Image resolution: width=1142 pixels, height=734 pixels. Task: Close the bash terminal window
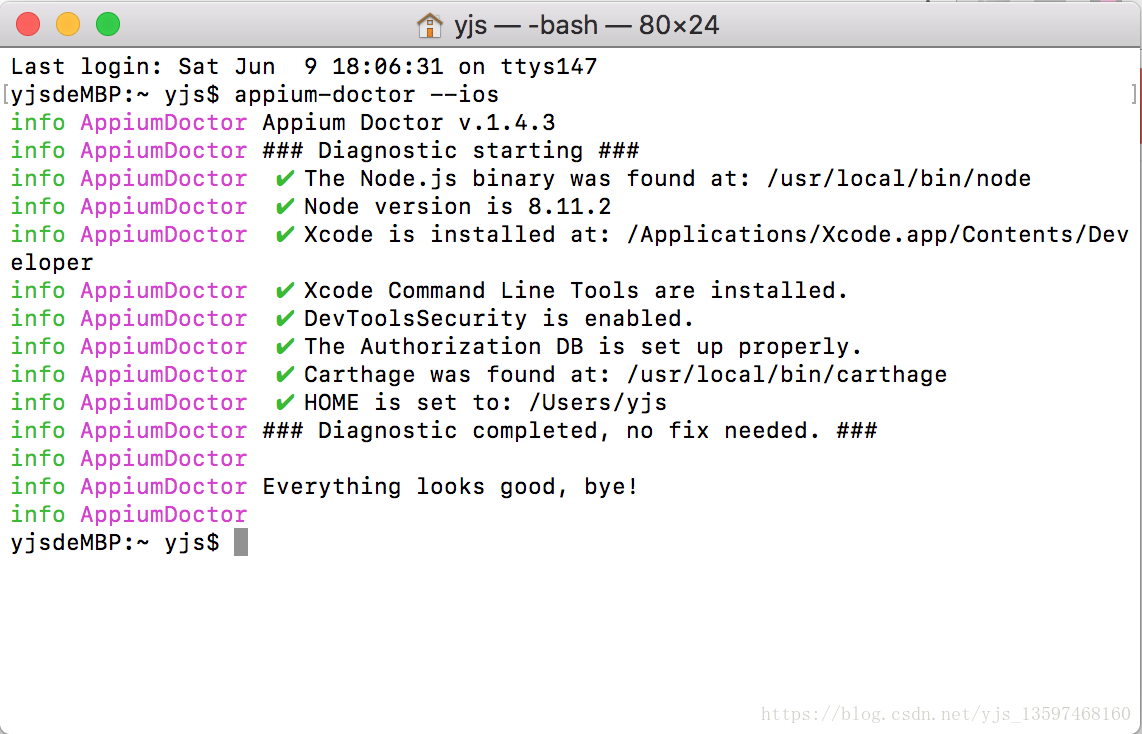(28, 24)
